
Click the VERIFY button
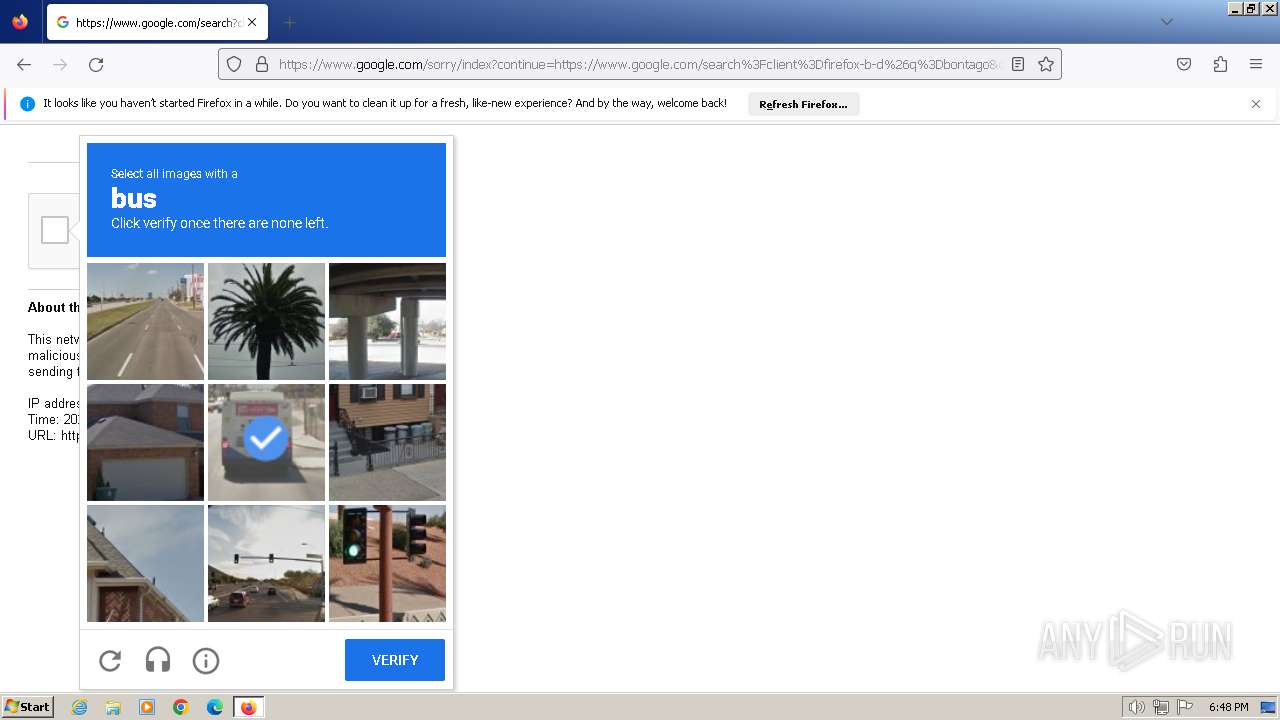click(x=395, y=660)
